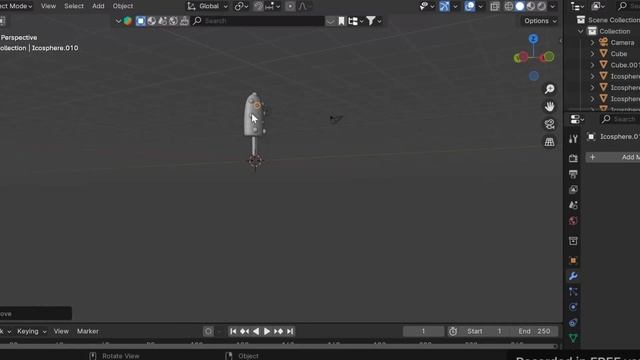
Task: Toggle the viewport gizmos button
Action: click(444, 6)
